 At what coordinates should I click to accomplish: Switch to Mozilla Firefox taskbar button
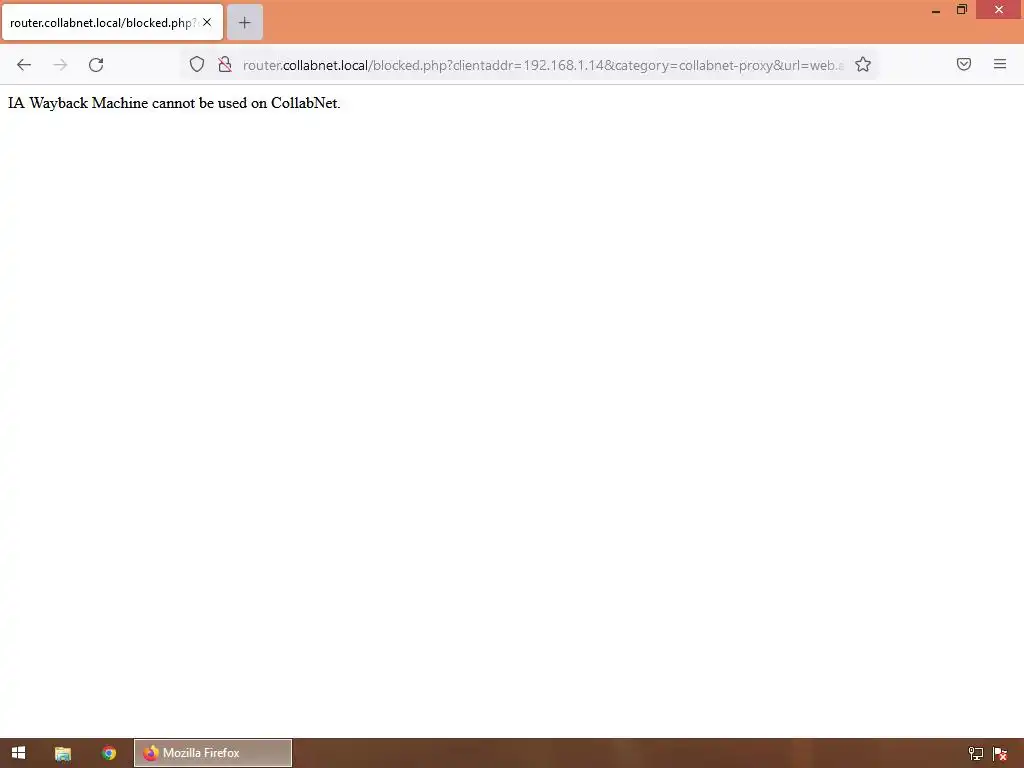pyautogui.click(x=213, y=753)
